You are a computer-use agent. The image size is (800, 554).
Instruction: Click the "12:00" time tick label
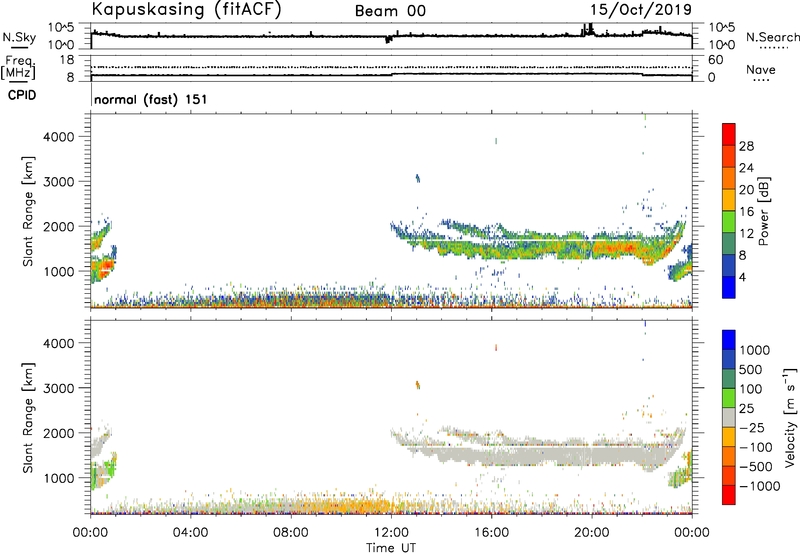coord(391,533)
